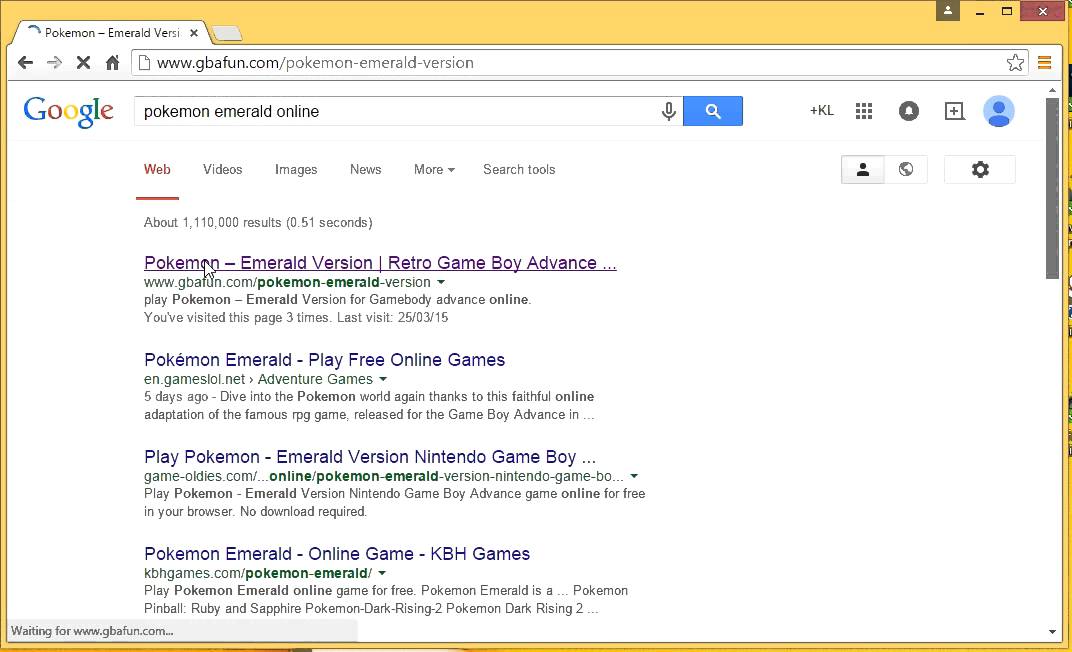
Task: Select the Pokemon – Emerald Versi browser tab
Action: (x=111, y=33)
